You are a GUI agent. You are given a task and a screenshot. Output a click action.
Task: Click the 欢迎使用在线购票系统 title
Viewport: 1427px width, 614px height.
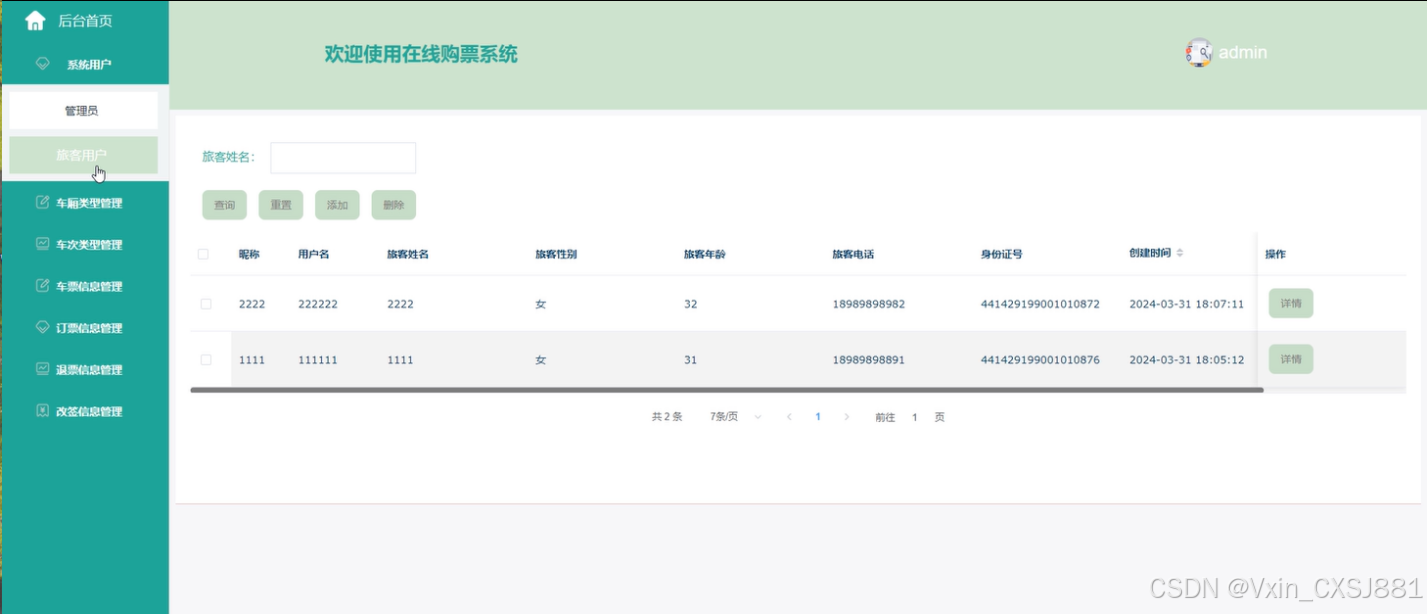[421, 54]
